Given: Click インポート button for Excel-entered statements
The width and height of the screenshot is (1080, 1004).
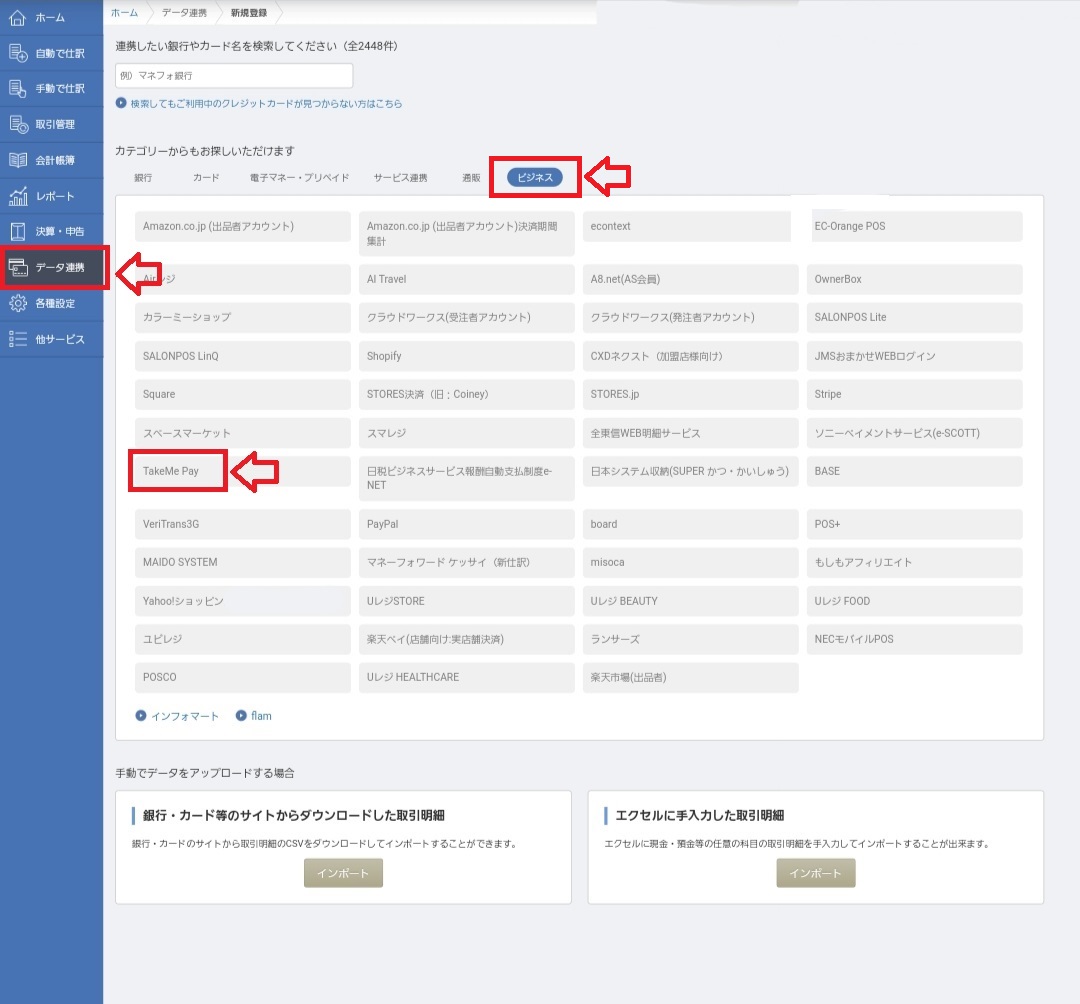Looking at the screenshot, I should coord(816,873).
